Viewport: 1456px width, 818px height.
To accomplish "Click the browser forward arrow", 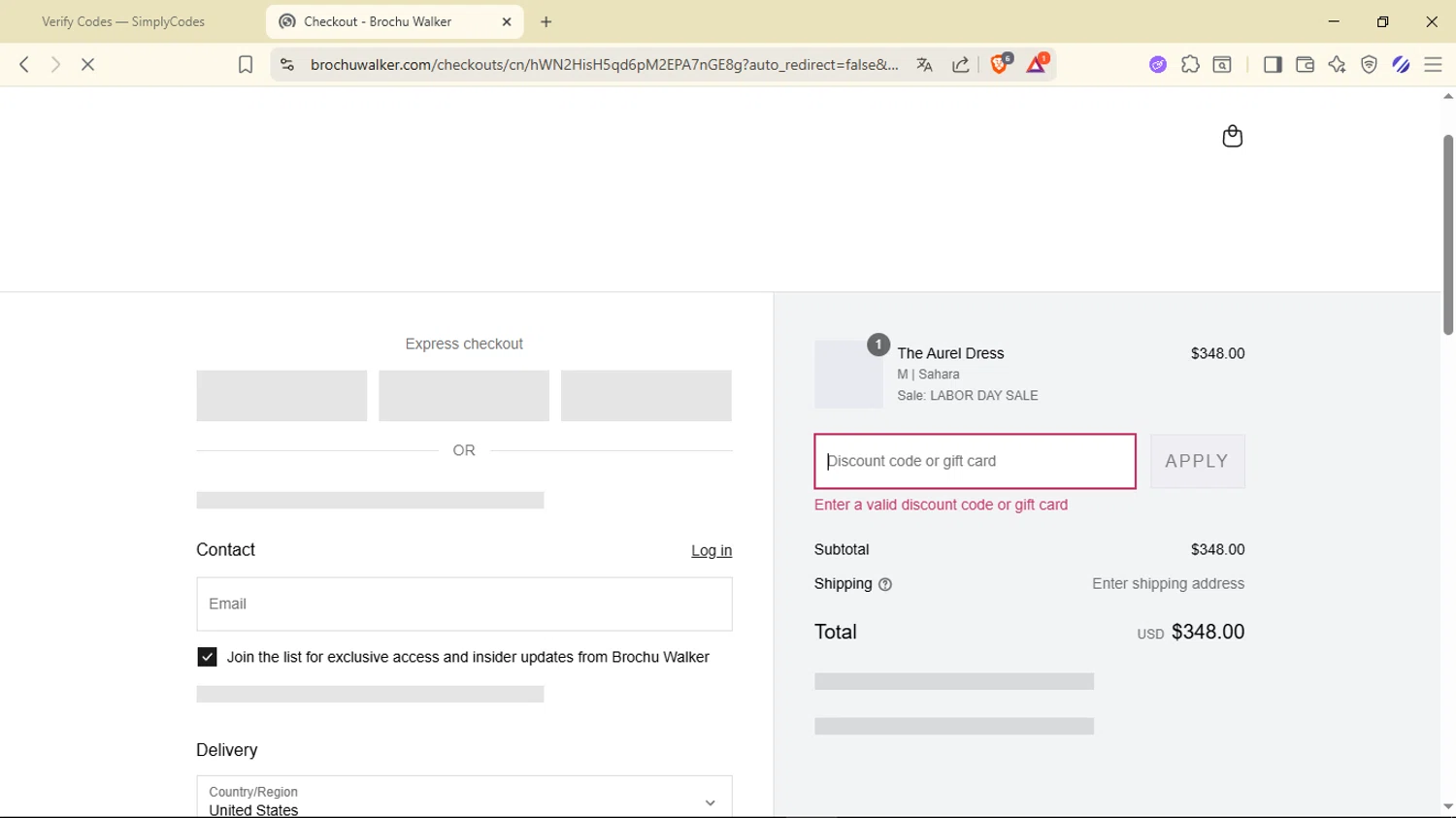I will [55, 64].
